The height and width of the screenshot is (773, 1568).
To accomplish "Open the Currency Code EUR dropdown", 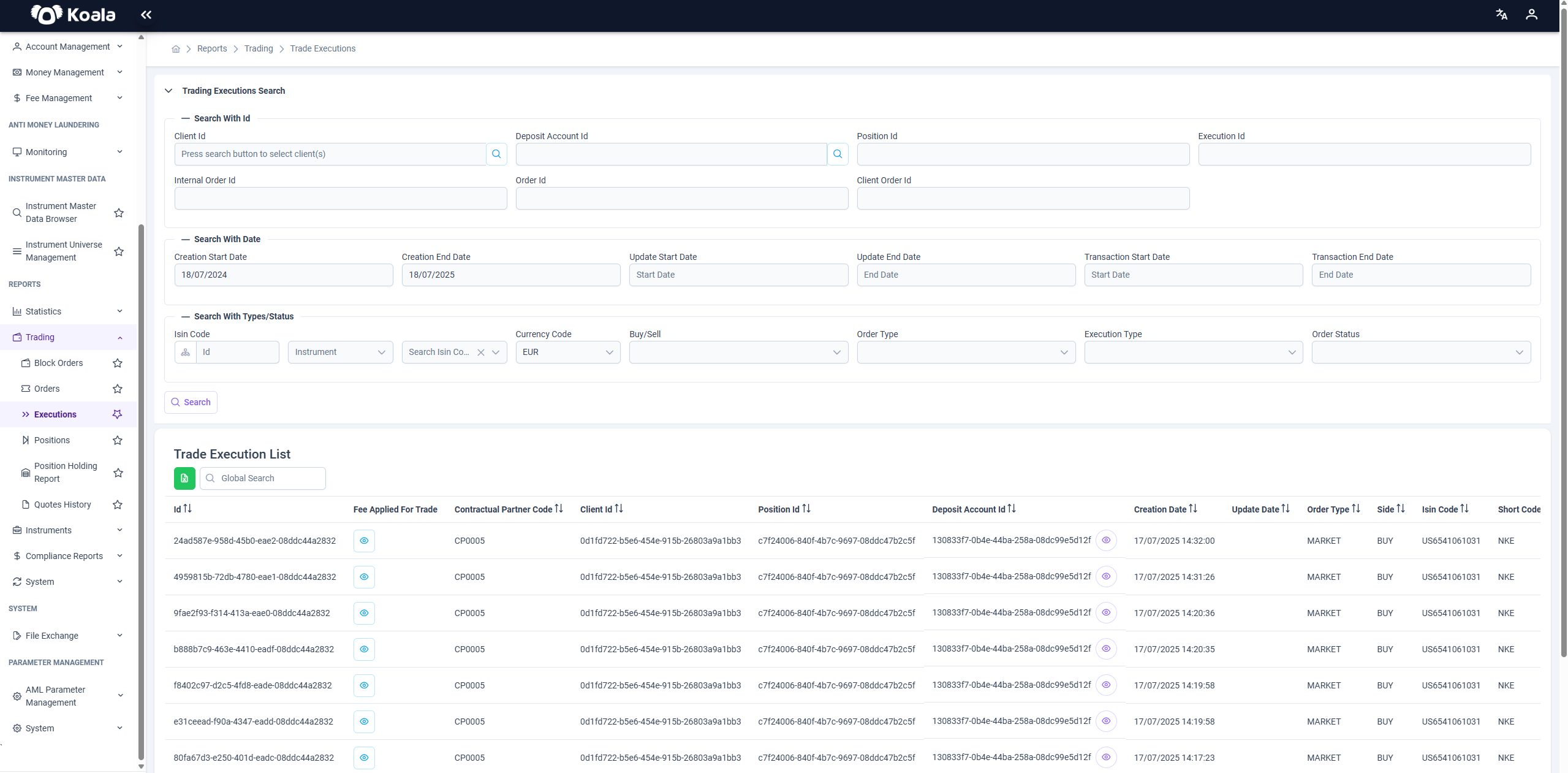I will coord(568,352).
